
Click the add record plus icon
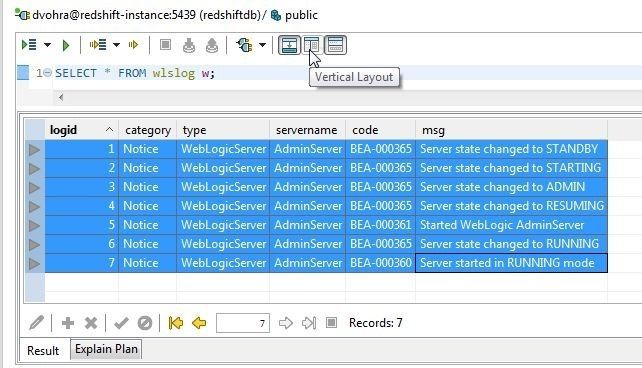coord(68,323)
